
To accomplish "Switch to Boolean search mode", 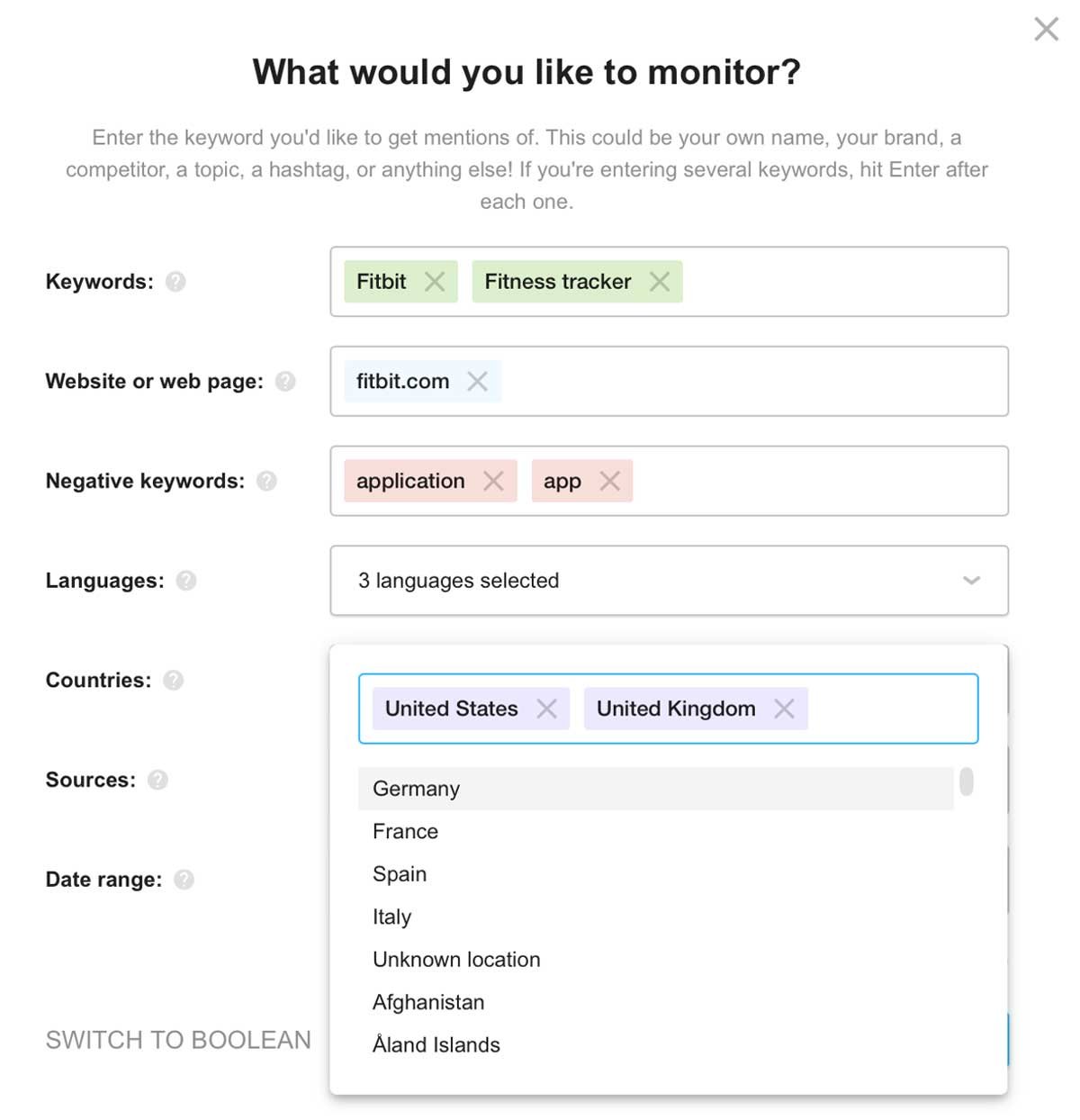I will click(178, 1040).
